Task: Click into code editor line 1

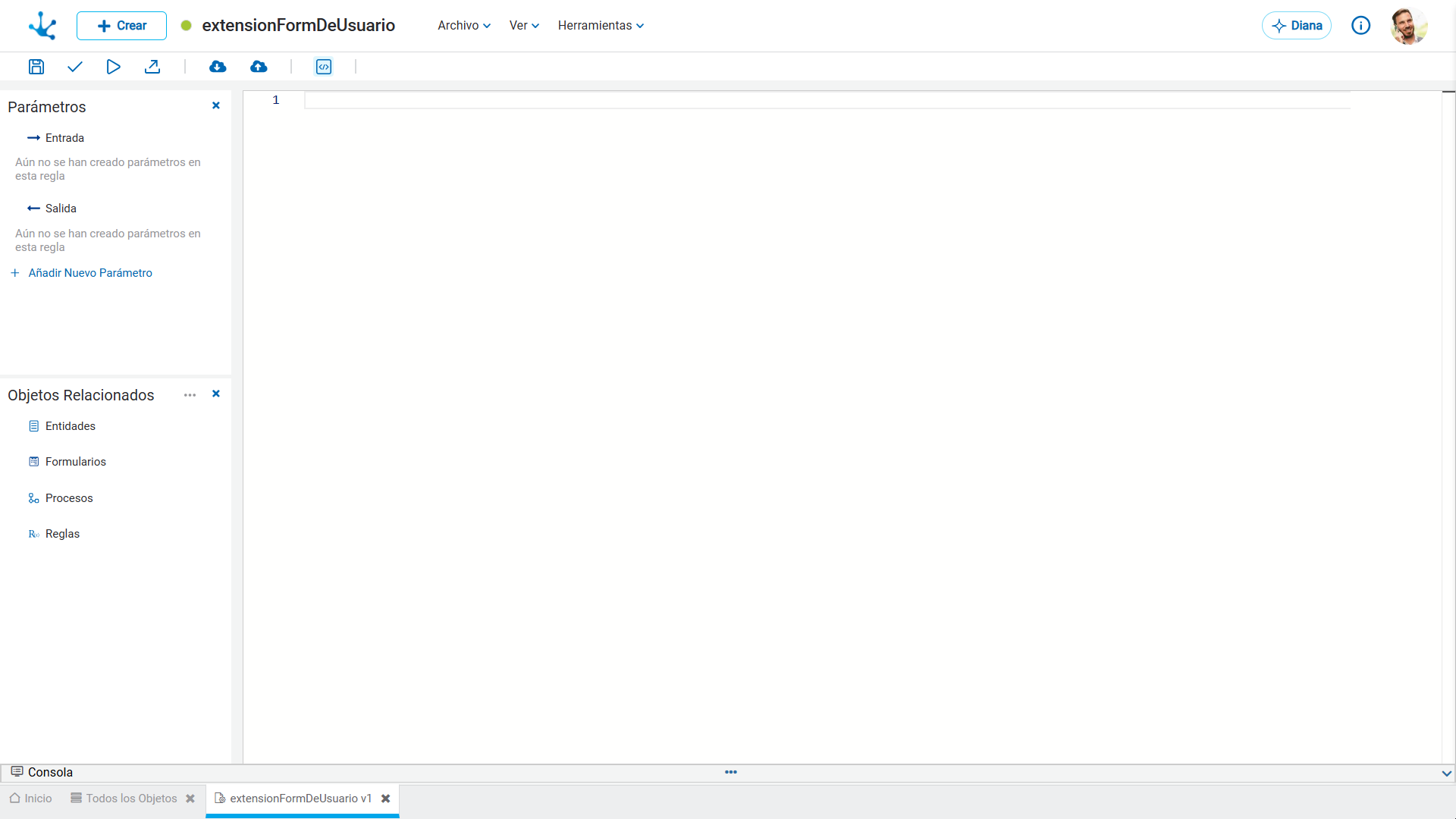Action: coord(827,100)
